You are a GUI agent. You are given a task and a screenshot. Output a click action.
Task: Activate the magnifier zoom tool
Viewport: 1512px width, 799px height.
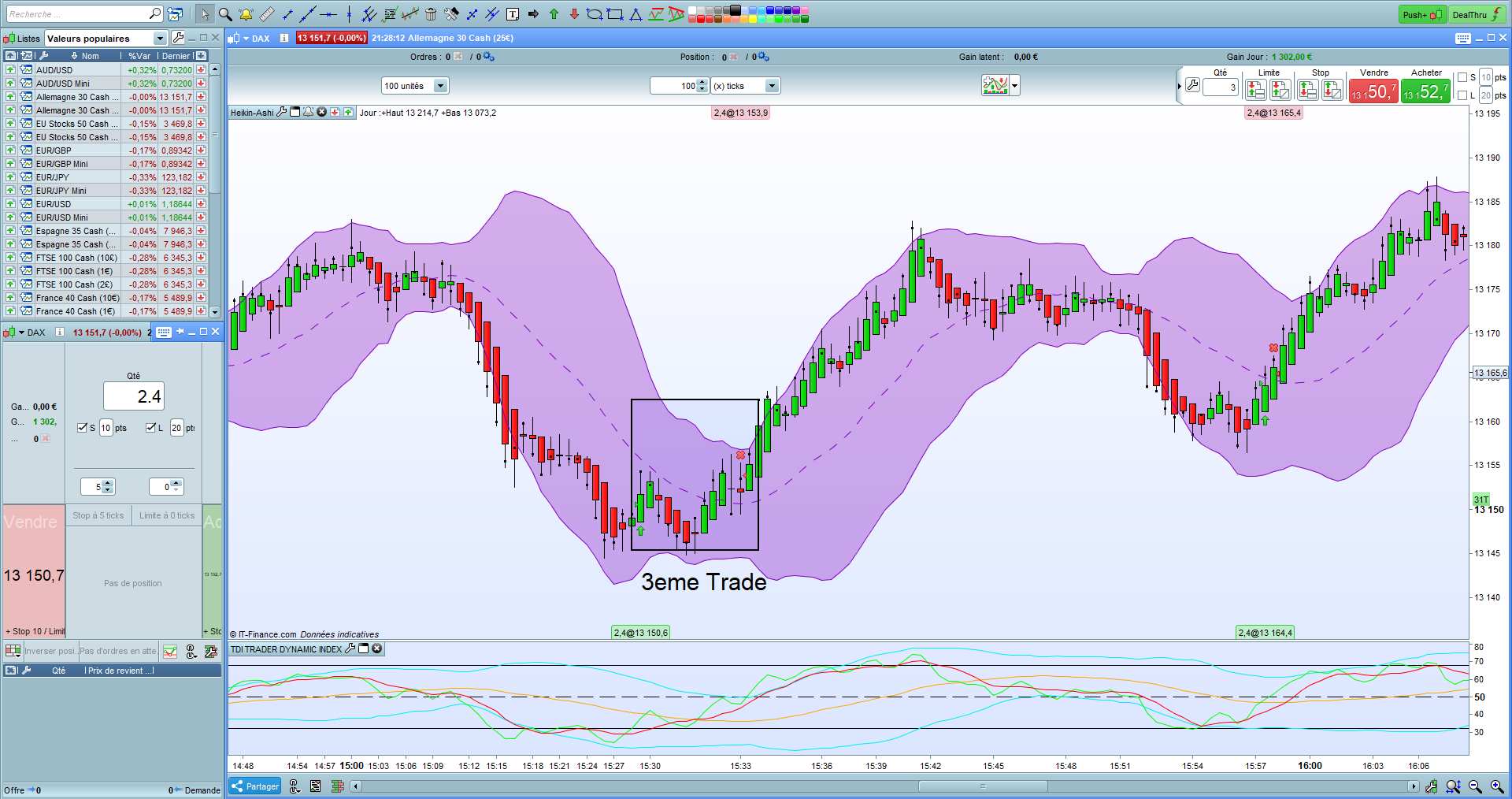click(225, 14)
